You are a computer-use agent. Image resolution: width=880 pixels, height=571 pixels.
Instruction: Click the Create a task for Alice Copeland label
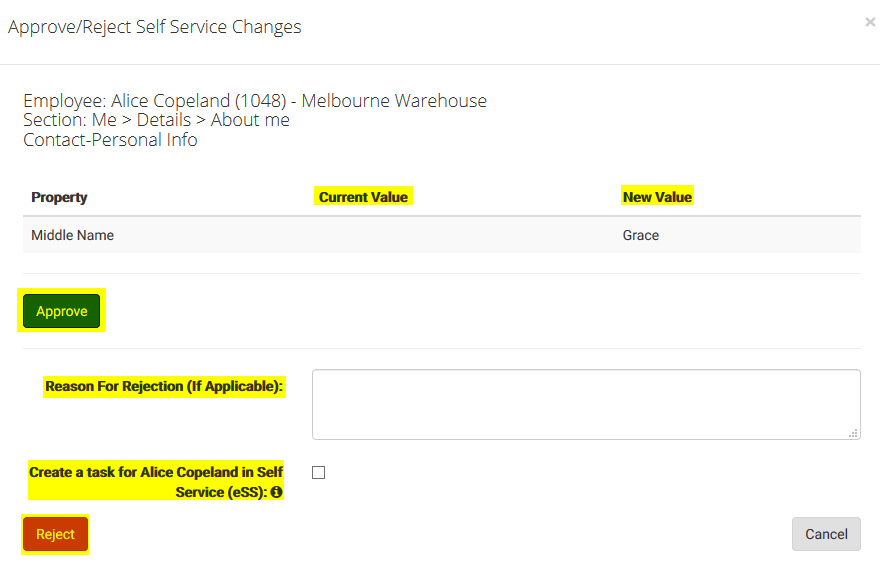pyautogui.click(x=156, y=482)
